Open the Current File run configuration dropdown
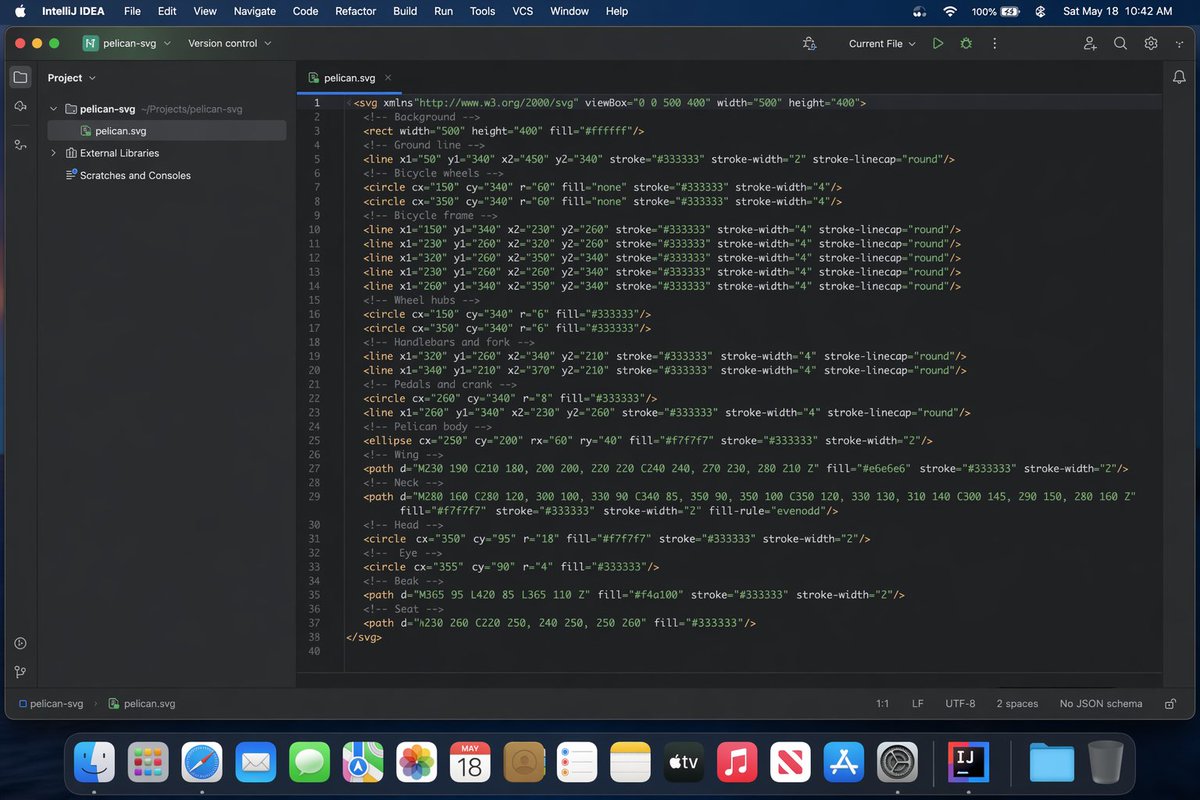Viewport: 1200px width, 800px height. (882, 44)
